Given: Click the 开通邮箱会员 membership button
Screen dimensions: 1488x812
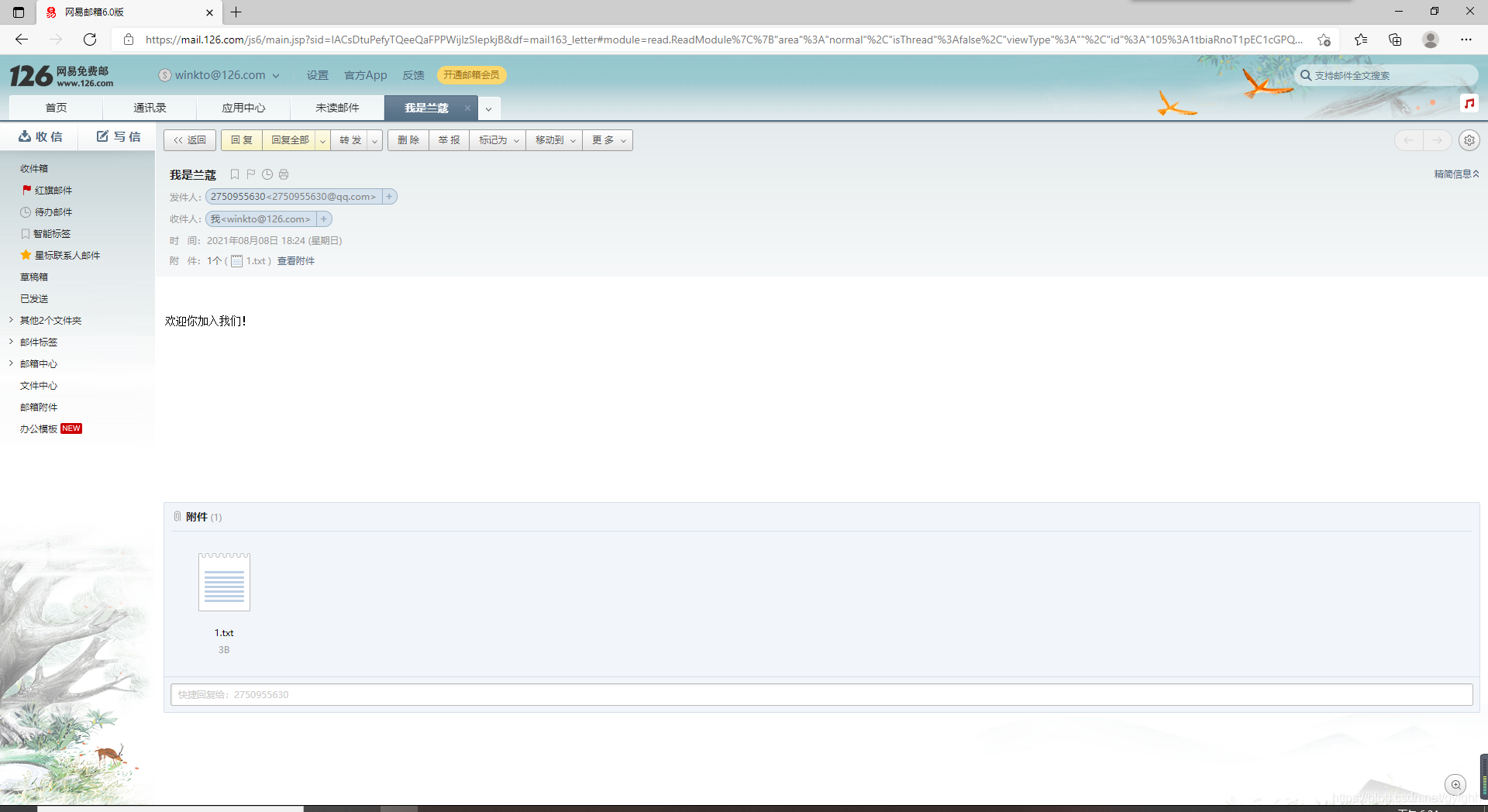Looking at the screenshot, I should tap(471, 75).
